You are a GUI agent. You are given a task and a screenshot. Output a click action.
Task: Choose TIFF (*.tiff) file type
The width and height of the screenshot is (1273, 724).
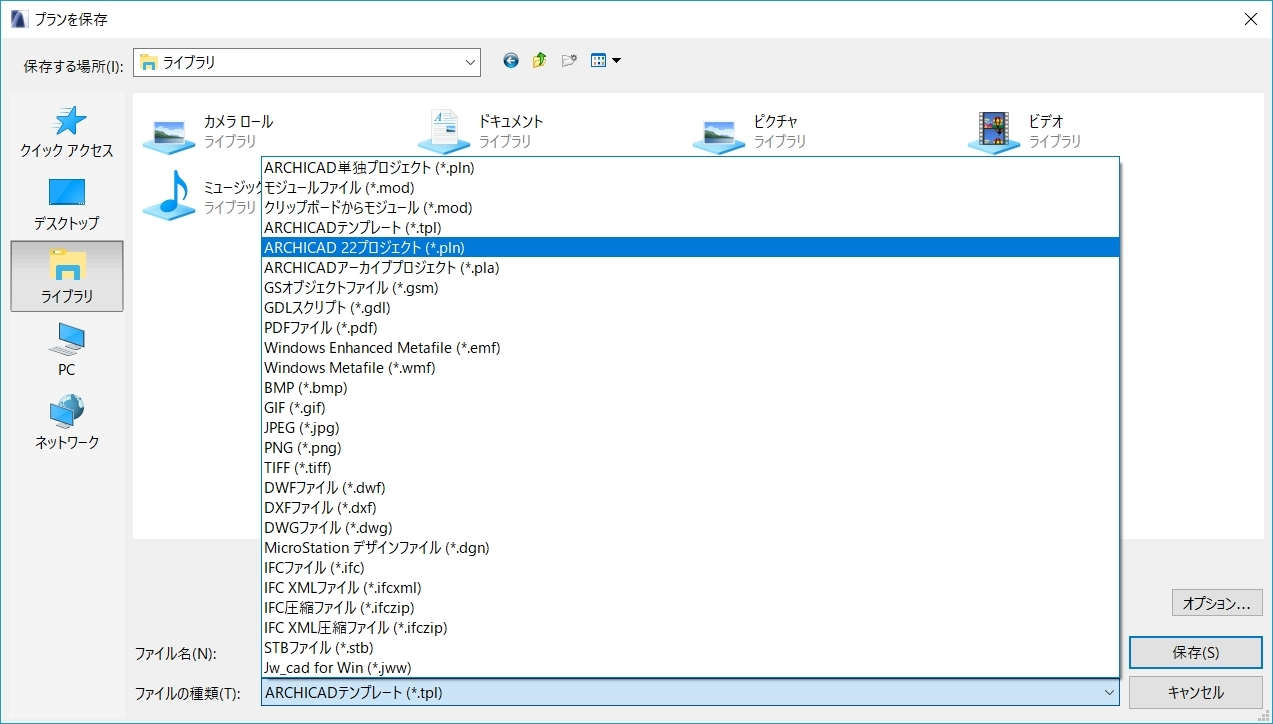(690, 468)
